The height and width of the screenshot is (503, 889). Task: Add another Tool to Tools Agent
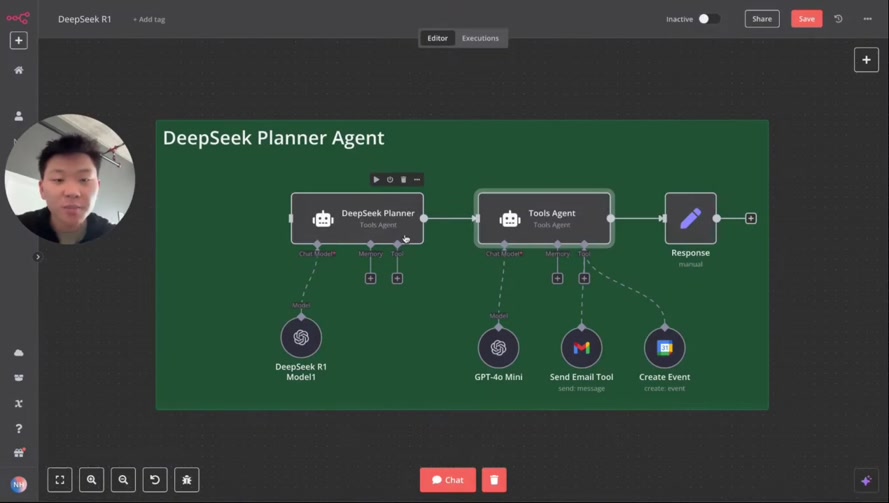(584, 278)
